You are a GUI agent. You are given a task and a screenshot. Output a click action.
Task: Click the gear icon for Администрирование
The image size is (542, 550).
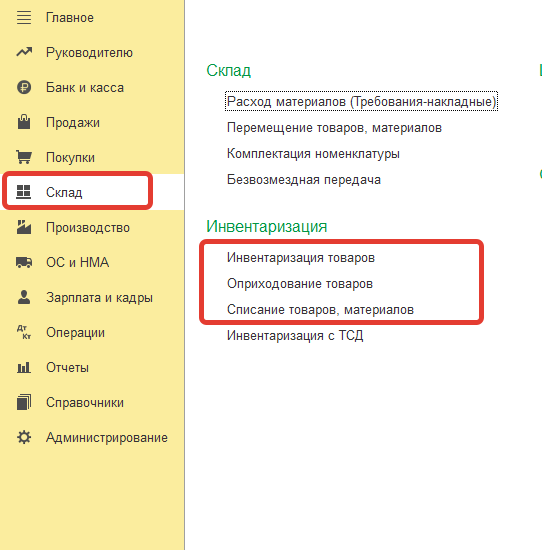click(x=24, y=437)
